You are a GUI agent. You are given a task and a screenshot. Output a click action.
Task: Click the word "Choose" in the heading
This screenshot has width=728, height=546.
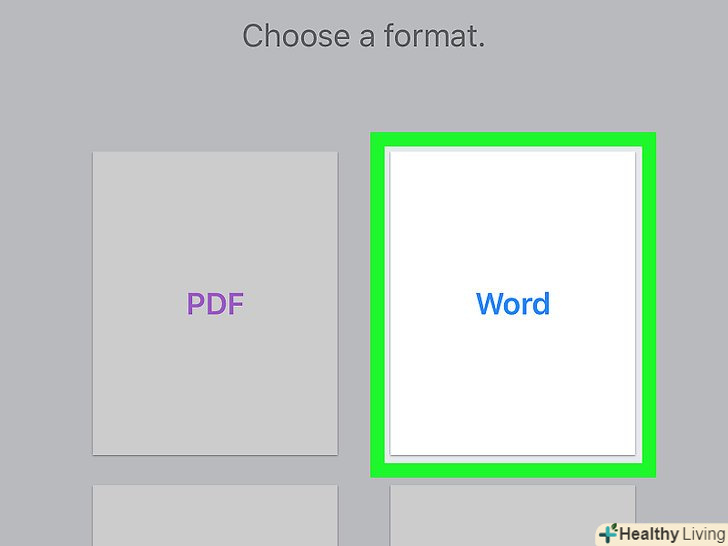tap(287, 37)
